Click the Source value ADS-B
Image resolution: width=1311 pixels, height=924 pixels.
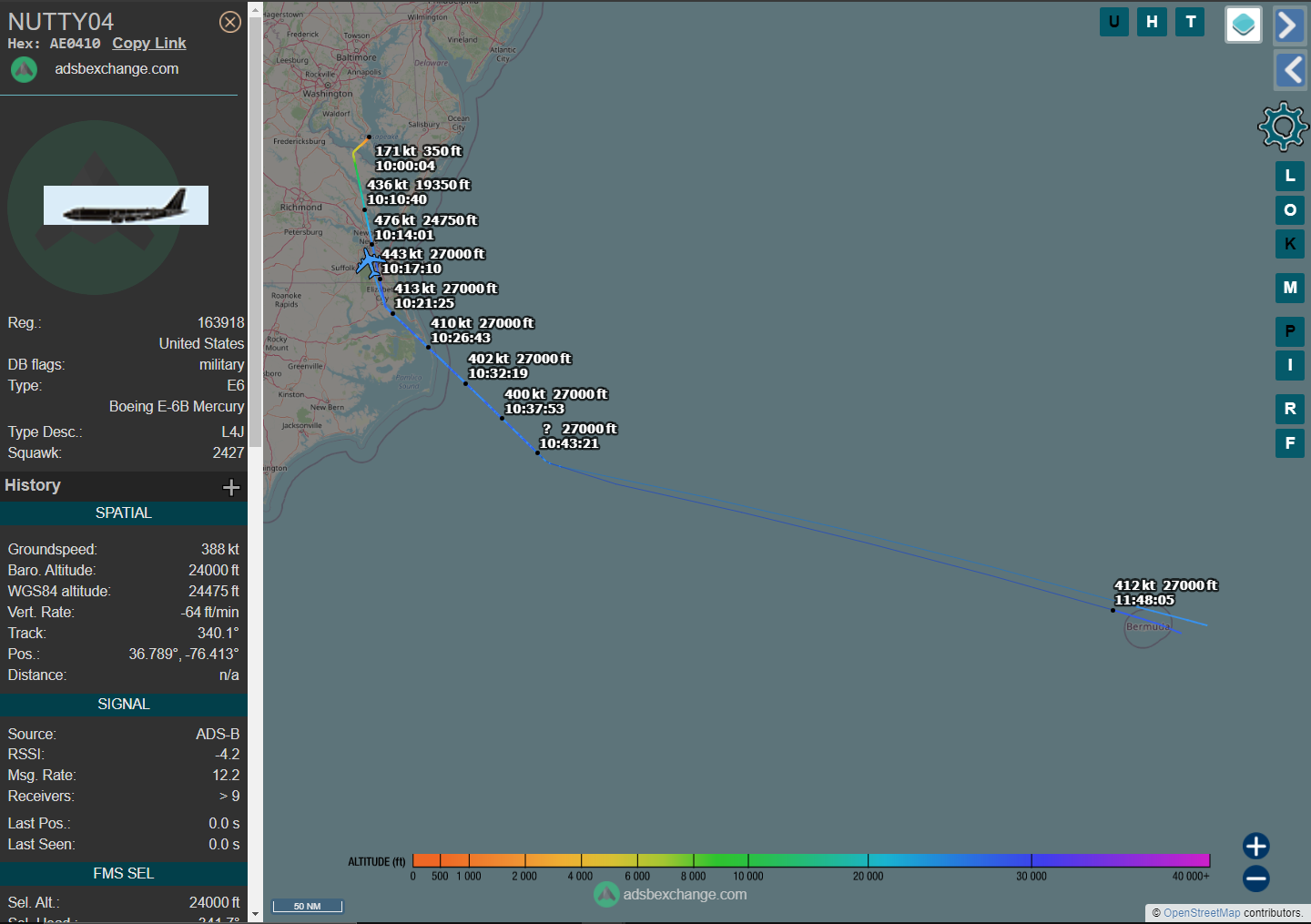(218, 735)
